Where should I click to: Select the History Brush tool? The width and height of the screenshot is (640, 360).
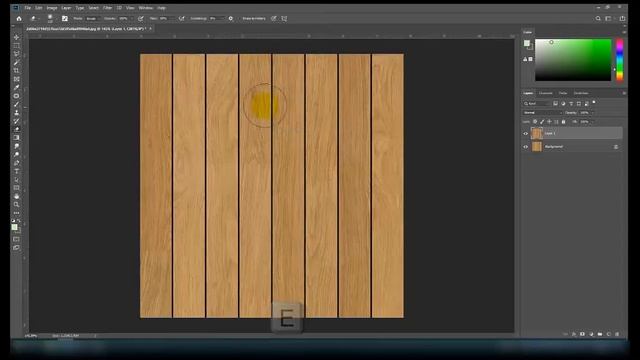click(x=16, y=121)
